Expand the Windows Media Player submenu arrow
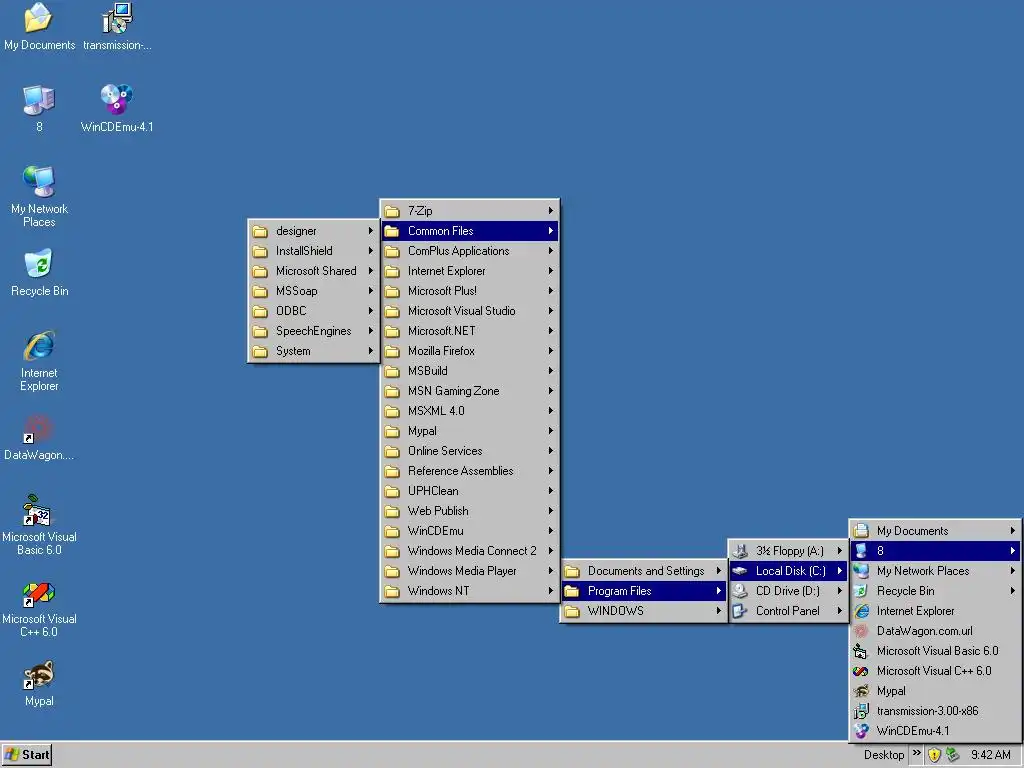This screenshot has width=1024, height=768. [x=551, y=571]
